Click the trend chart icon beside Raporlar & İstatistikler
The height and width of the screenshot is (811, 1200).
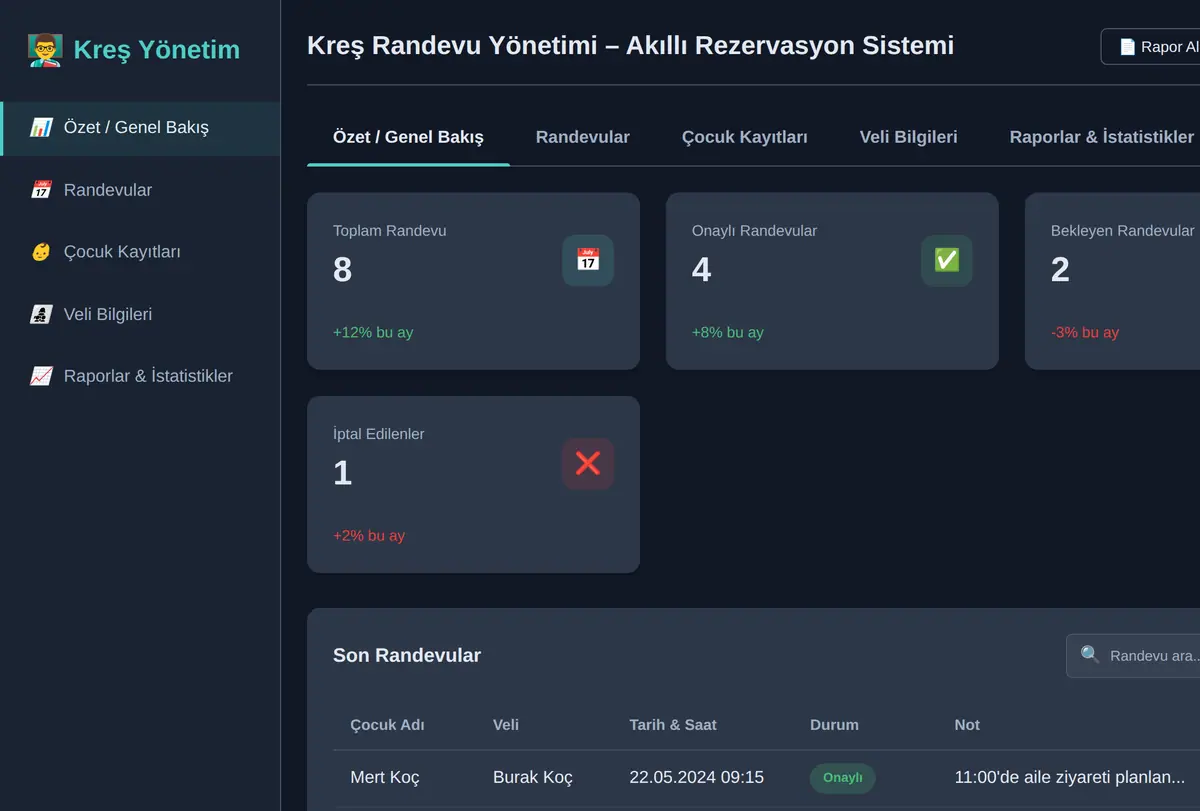[x=41, y=376]
